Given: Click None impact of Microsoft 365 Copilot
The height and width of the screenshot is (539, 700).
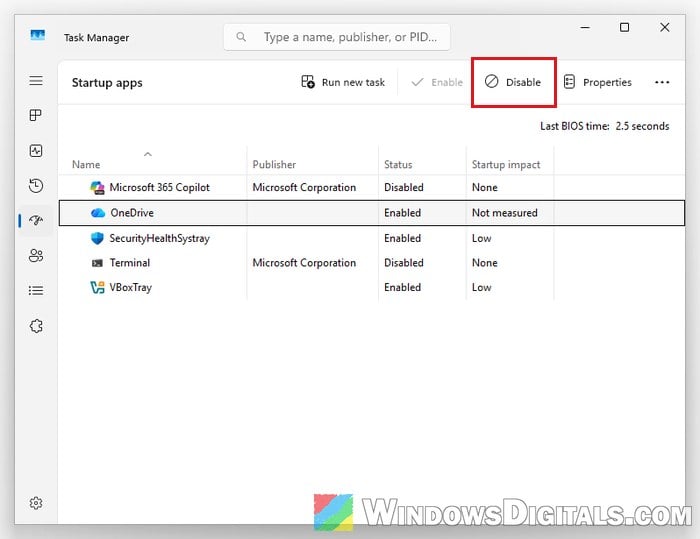Looking at the screenshot, I should 484,188.
